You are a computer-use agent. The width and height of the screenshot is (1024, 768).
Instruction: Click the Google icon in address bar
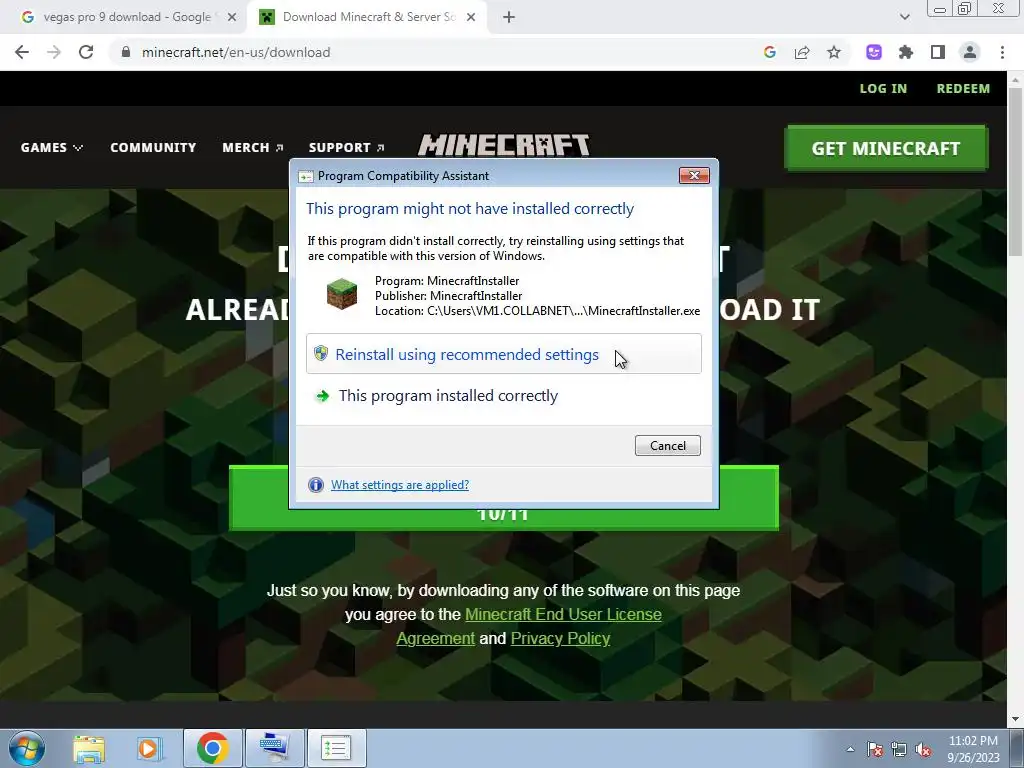769,52
